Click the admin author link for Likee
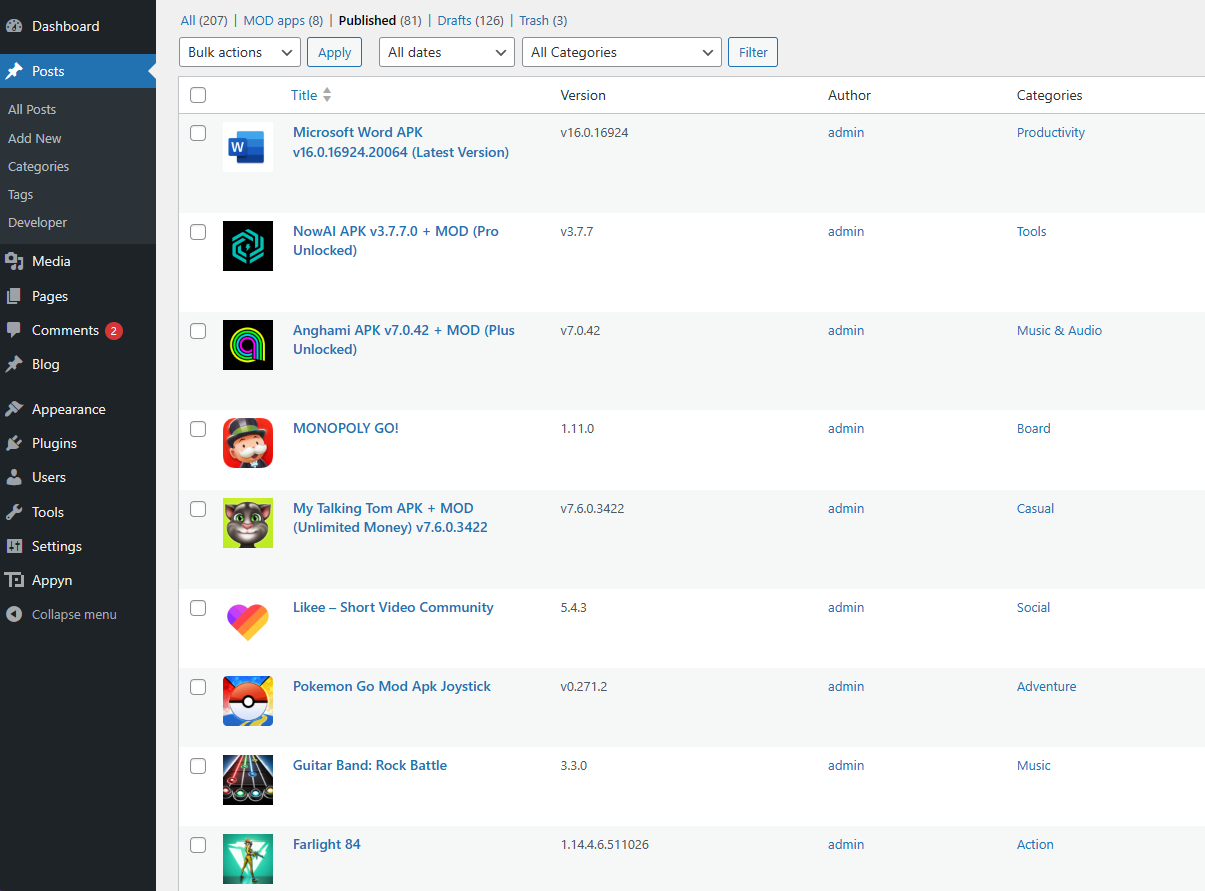This screenshot has width=1205, height=891. coord(846,607)
